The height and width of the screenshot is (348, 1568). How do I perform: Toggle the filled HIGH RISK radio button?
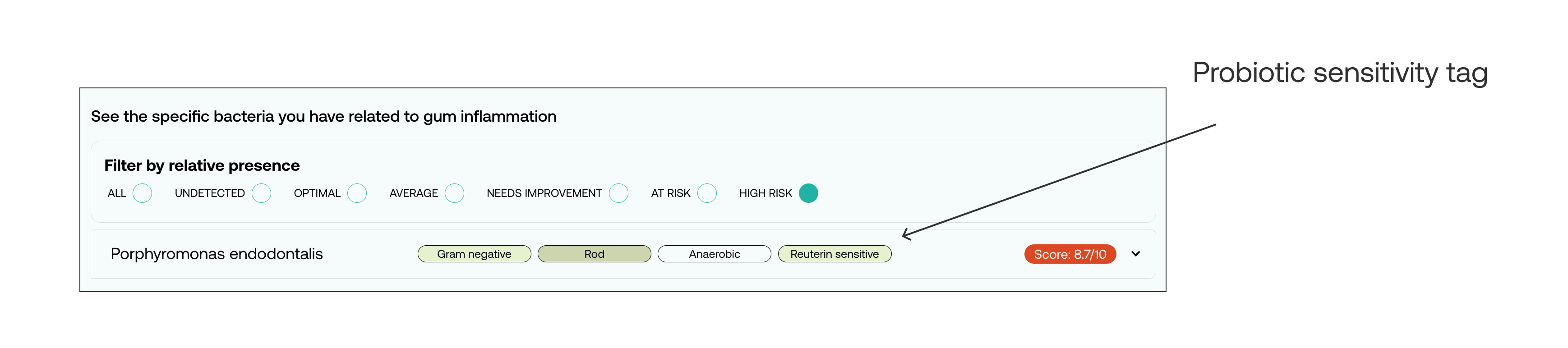808,193
